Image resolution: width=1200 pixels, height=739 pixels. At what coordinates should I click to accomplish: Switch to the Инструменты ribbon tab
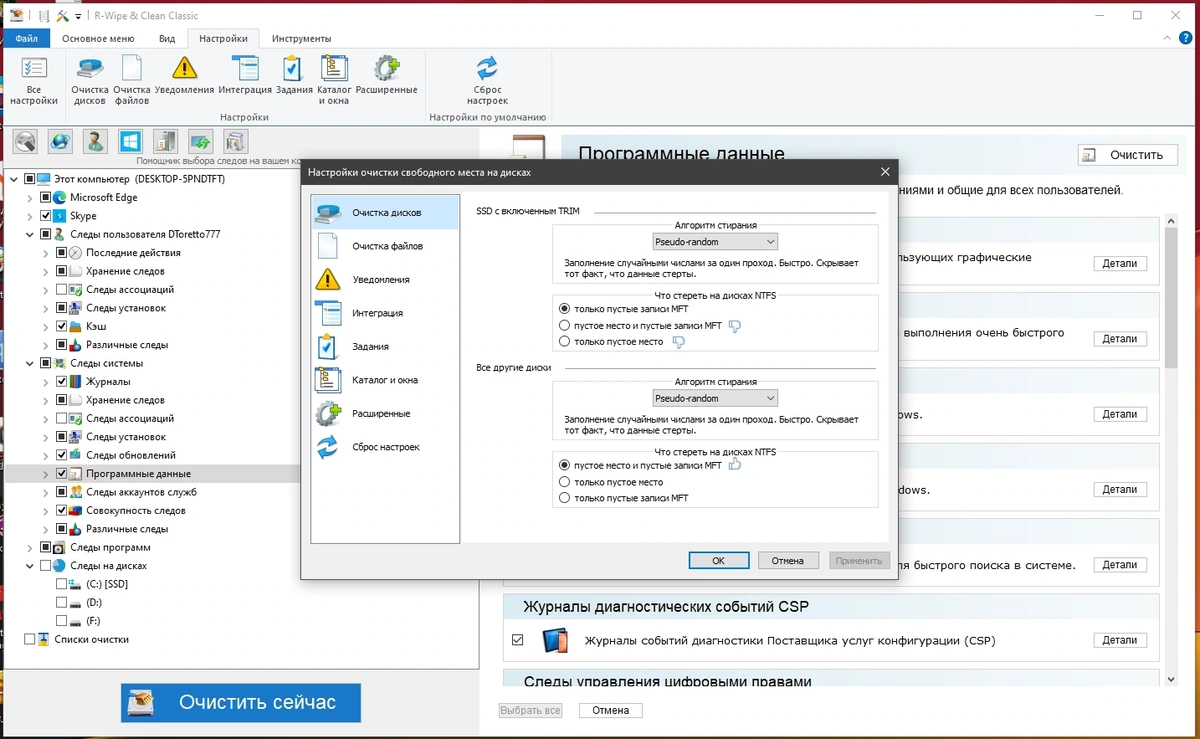coord(301,39)
